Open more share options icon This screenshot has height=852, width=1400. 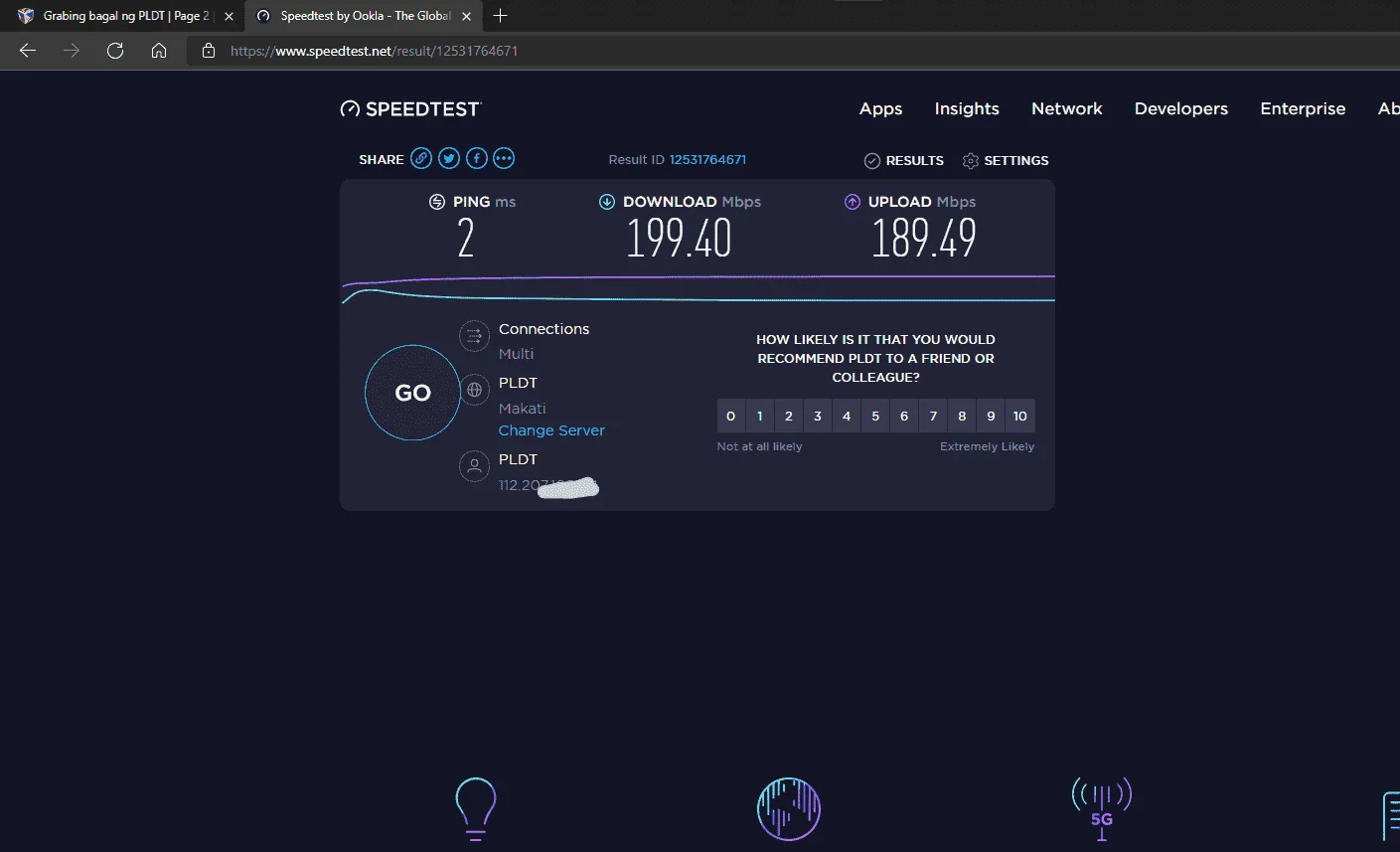504,158
